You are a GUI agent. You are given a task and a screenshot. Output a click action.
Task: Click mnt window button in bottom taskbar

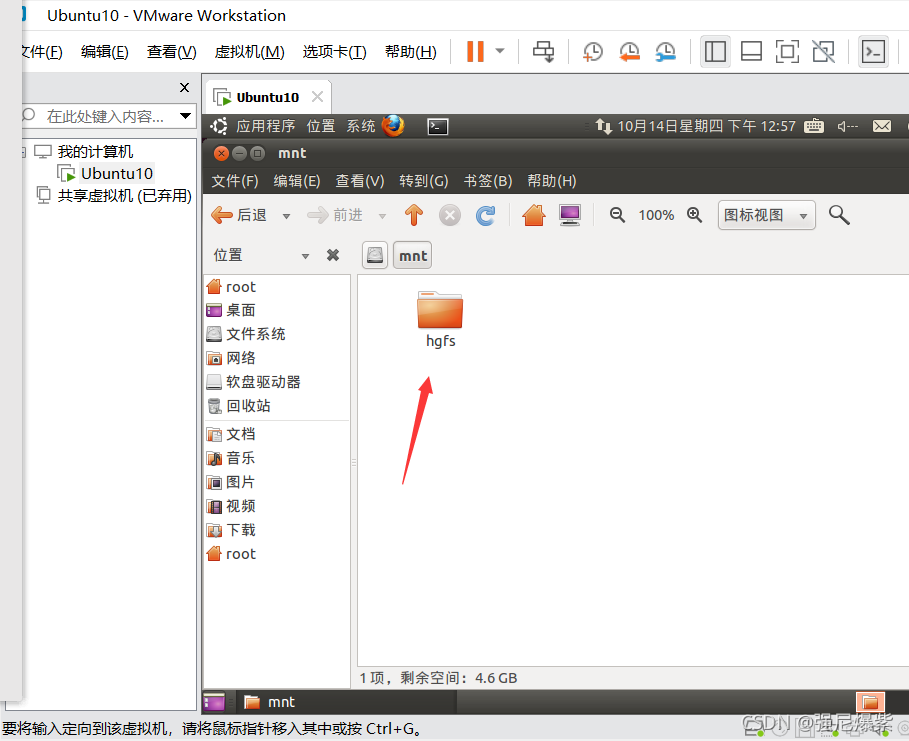coord(346,702)
